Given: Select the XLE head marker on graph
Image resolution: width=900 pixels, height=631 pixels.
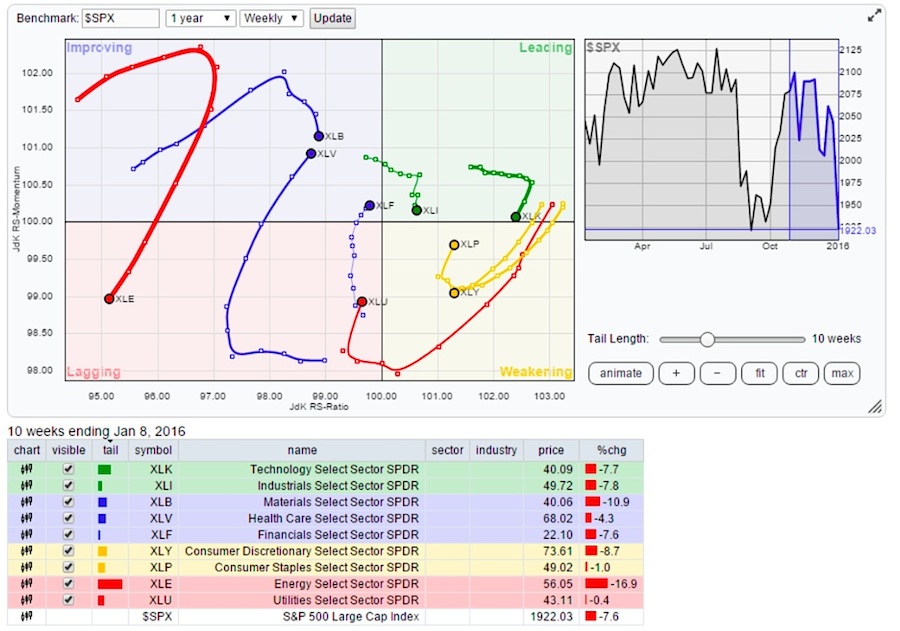Looking at the screenshot, I should (x=109, y=299).
